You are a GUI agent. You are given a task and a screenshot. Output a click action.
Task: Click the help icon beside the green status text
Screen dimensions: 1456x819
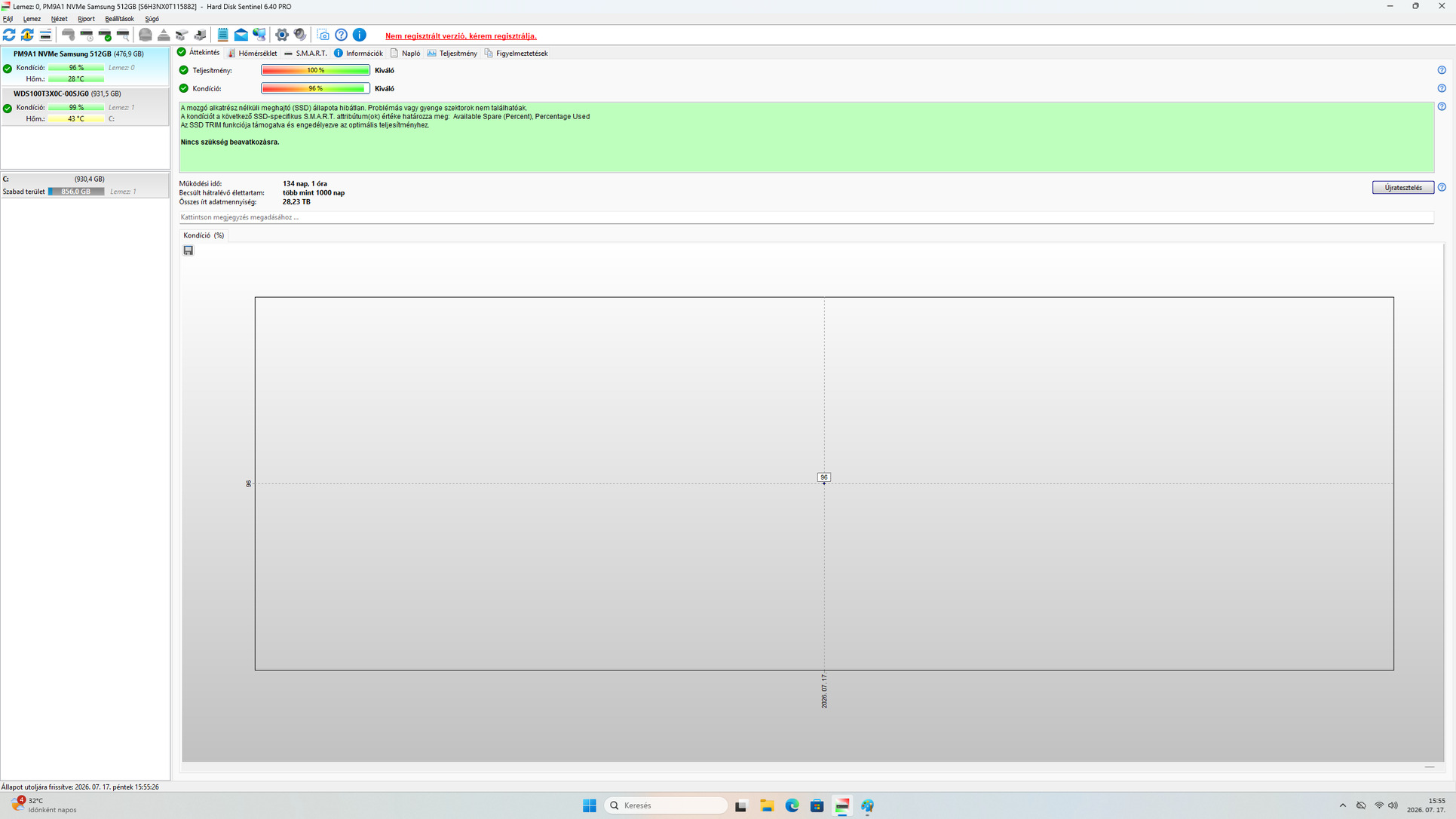pos(1442,106)
